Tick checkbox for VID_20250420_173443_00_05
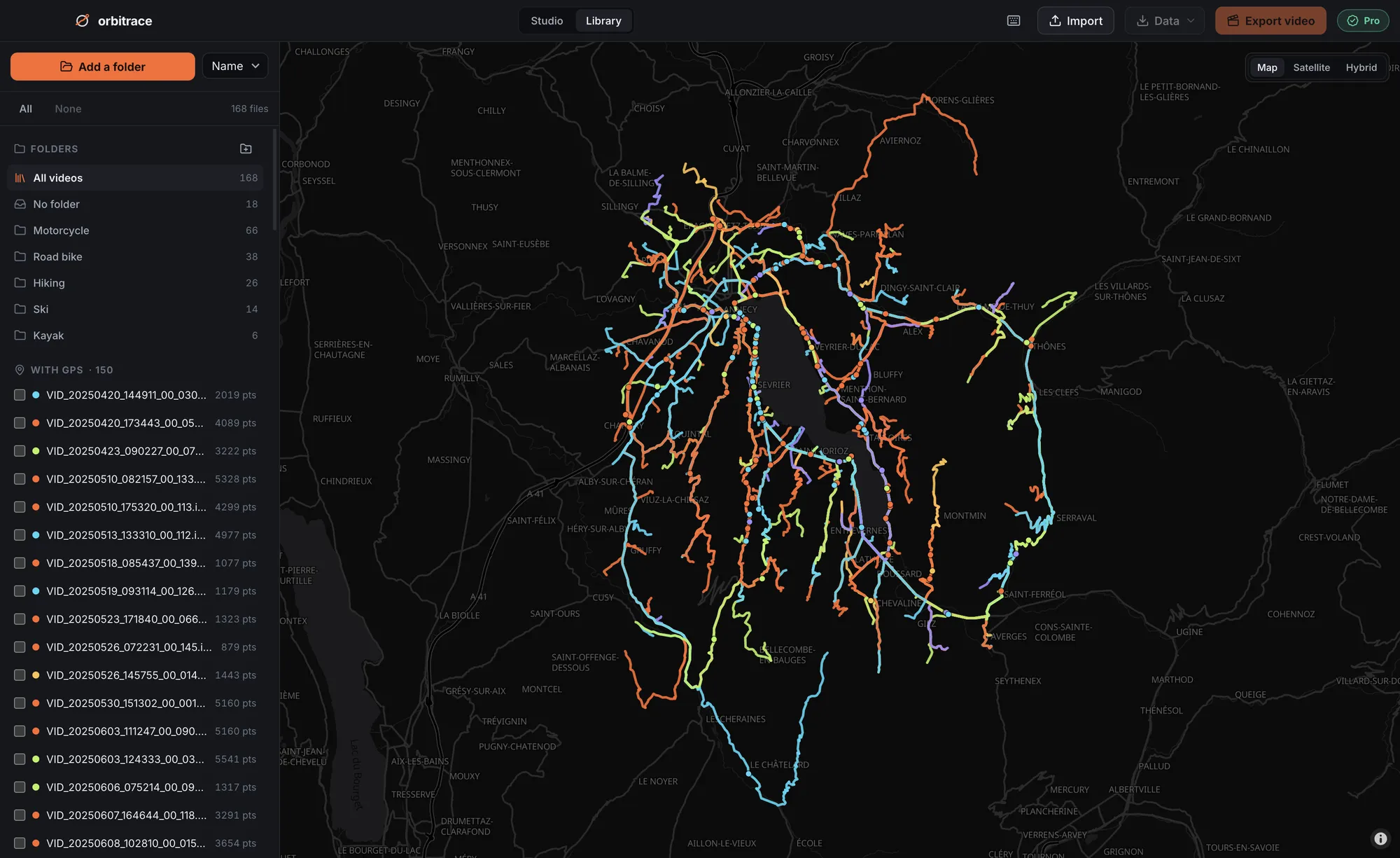 tap(20, 423)
